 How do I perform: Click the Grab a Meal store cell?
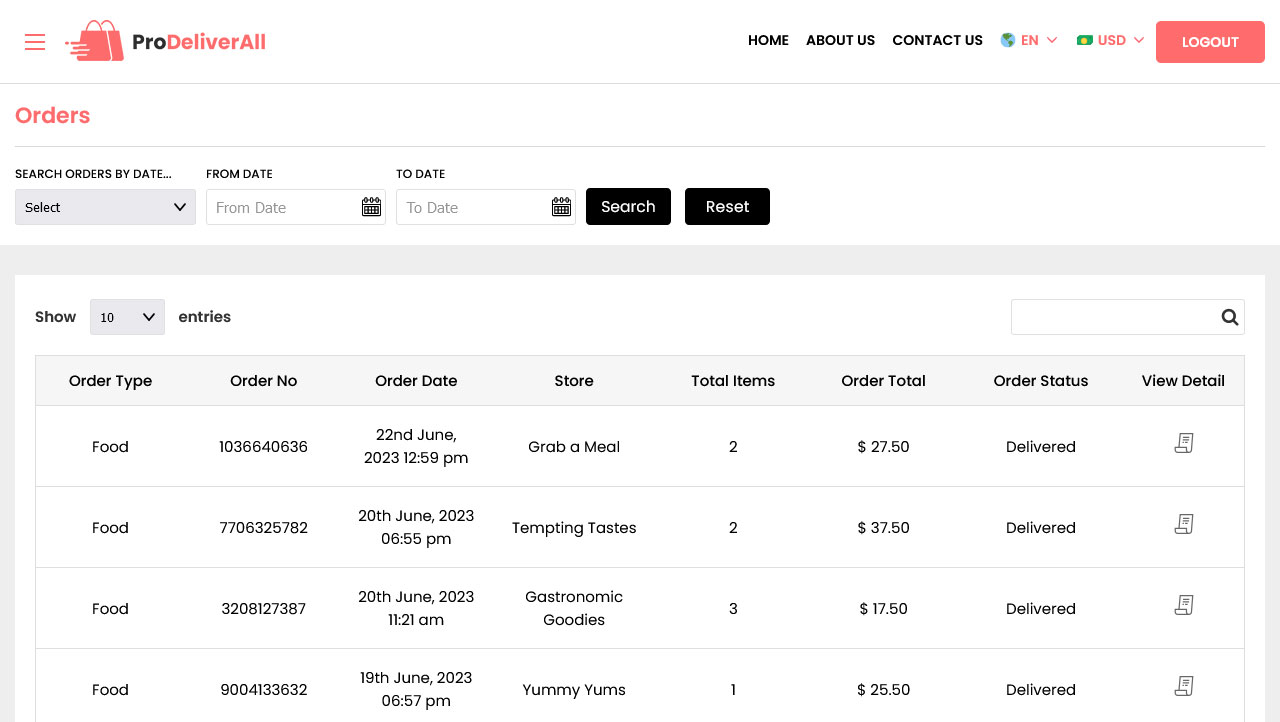[574, 447]
